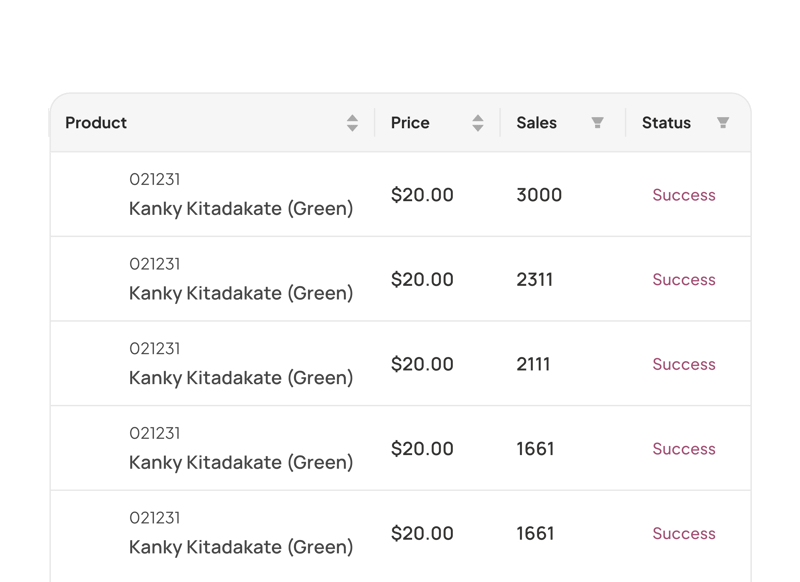Click the Price column sort arrows
The width and height of the screenshot is (800, 582).
[x=478, y=123]
